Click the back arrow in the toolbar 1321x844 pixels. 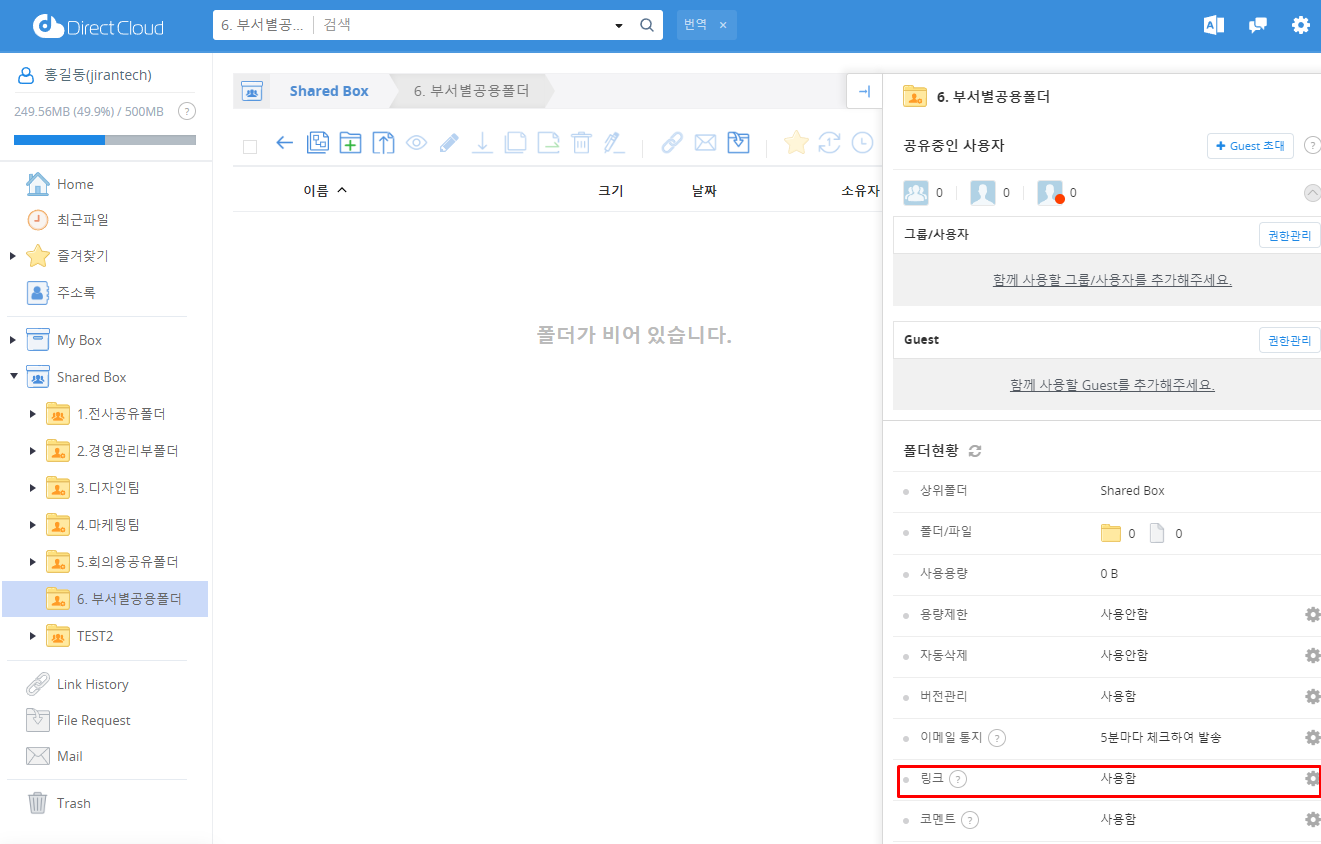285,143
